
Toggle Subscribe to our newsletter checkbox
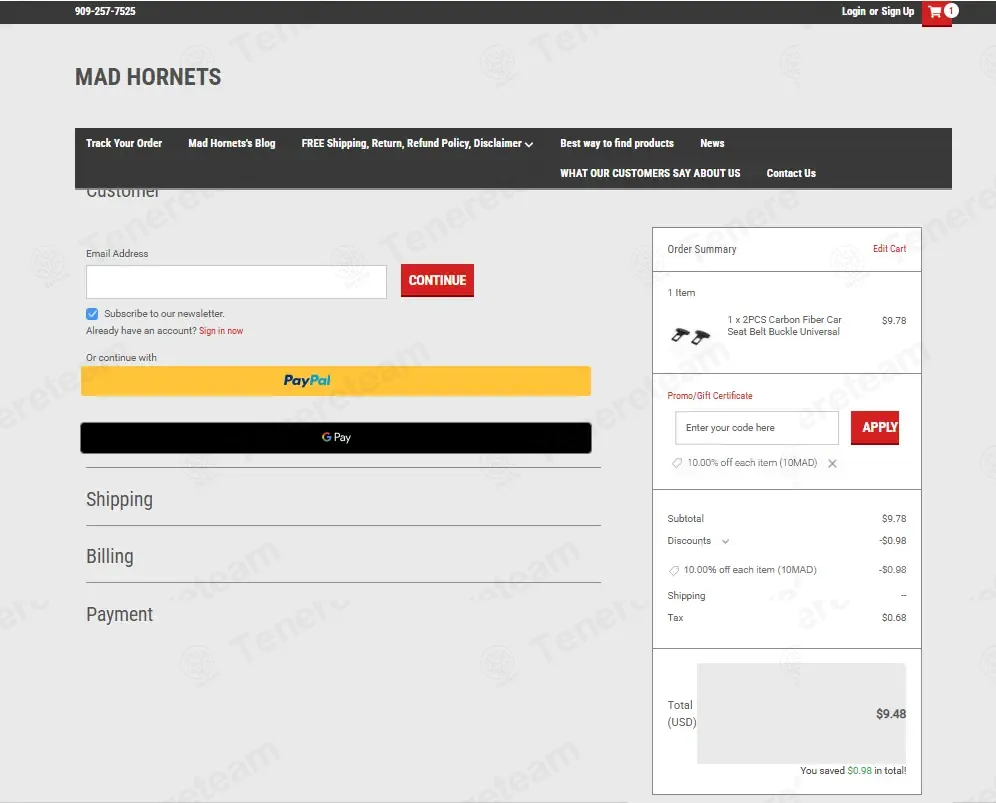[x=92, y=314]
